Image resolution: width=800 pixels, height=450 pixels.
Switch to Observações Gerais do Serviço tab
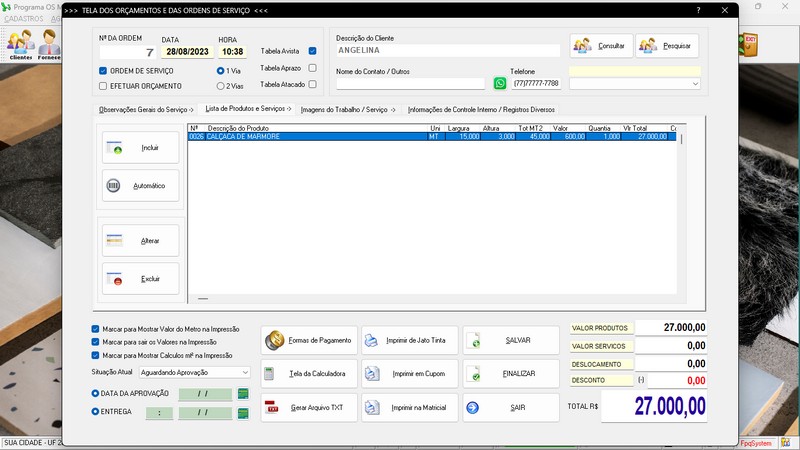coord(146,109)
